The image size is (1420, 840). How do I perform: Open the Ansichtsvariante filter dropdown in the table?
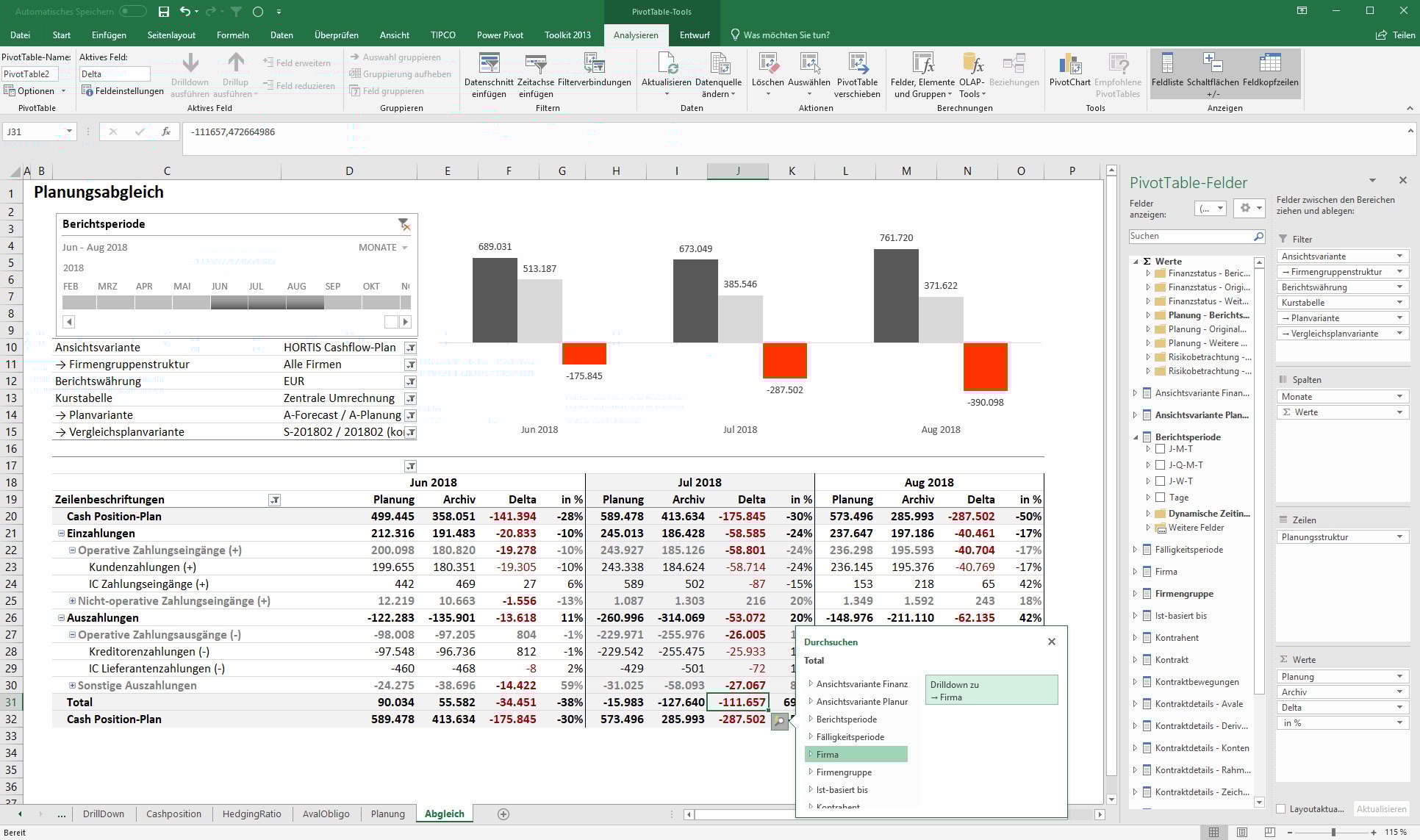coord(411,348)
